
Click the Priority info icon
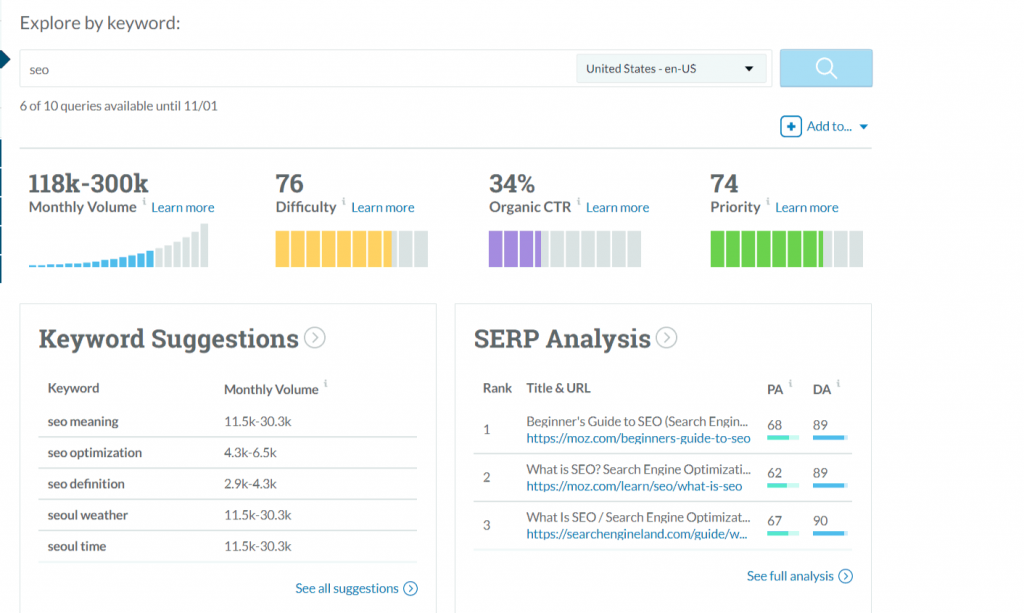pyautogui.click(x=768, y=201)
